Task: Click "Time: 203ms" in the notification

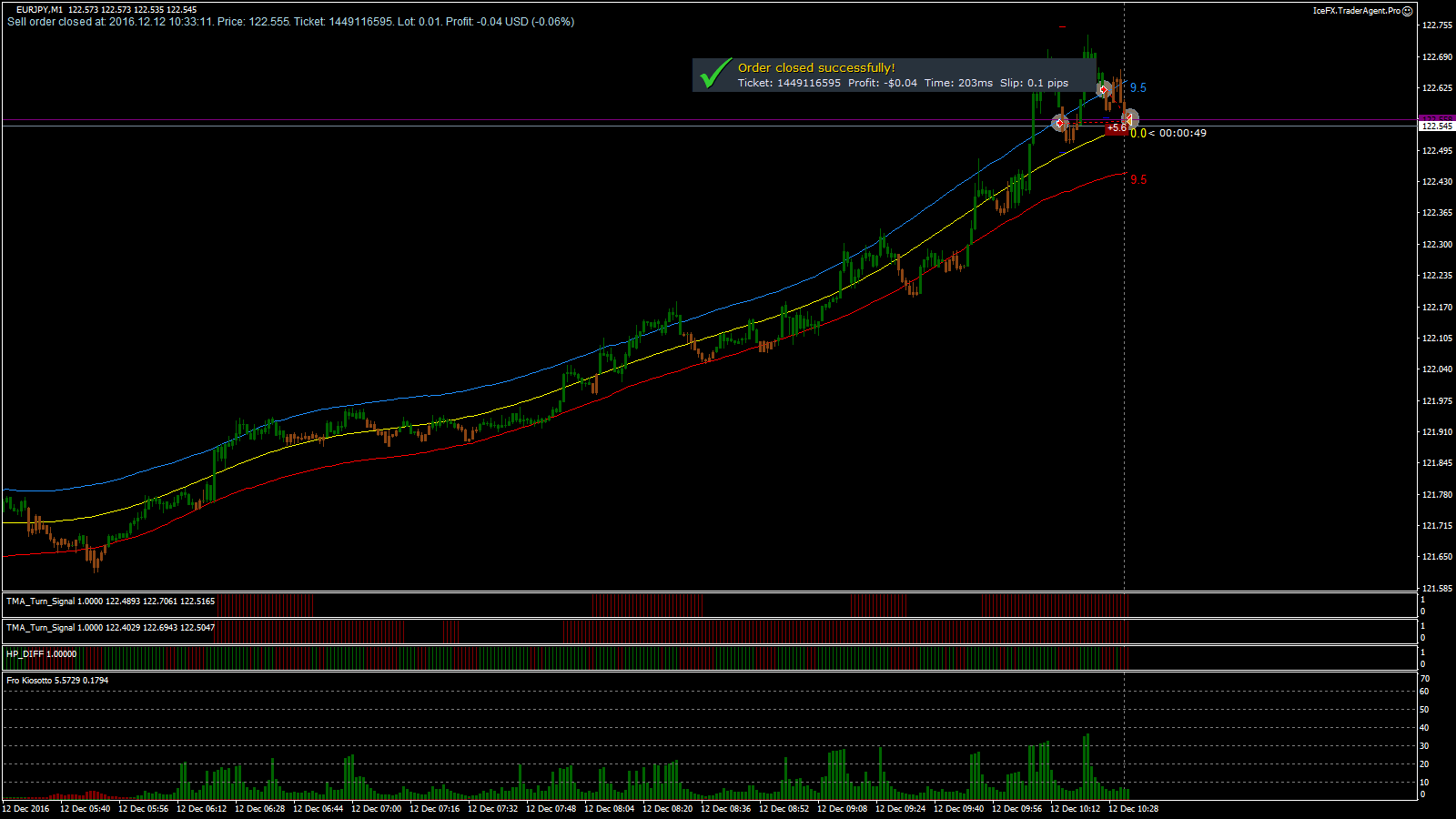Action: (958, 83)
